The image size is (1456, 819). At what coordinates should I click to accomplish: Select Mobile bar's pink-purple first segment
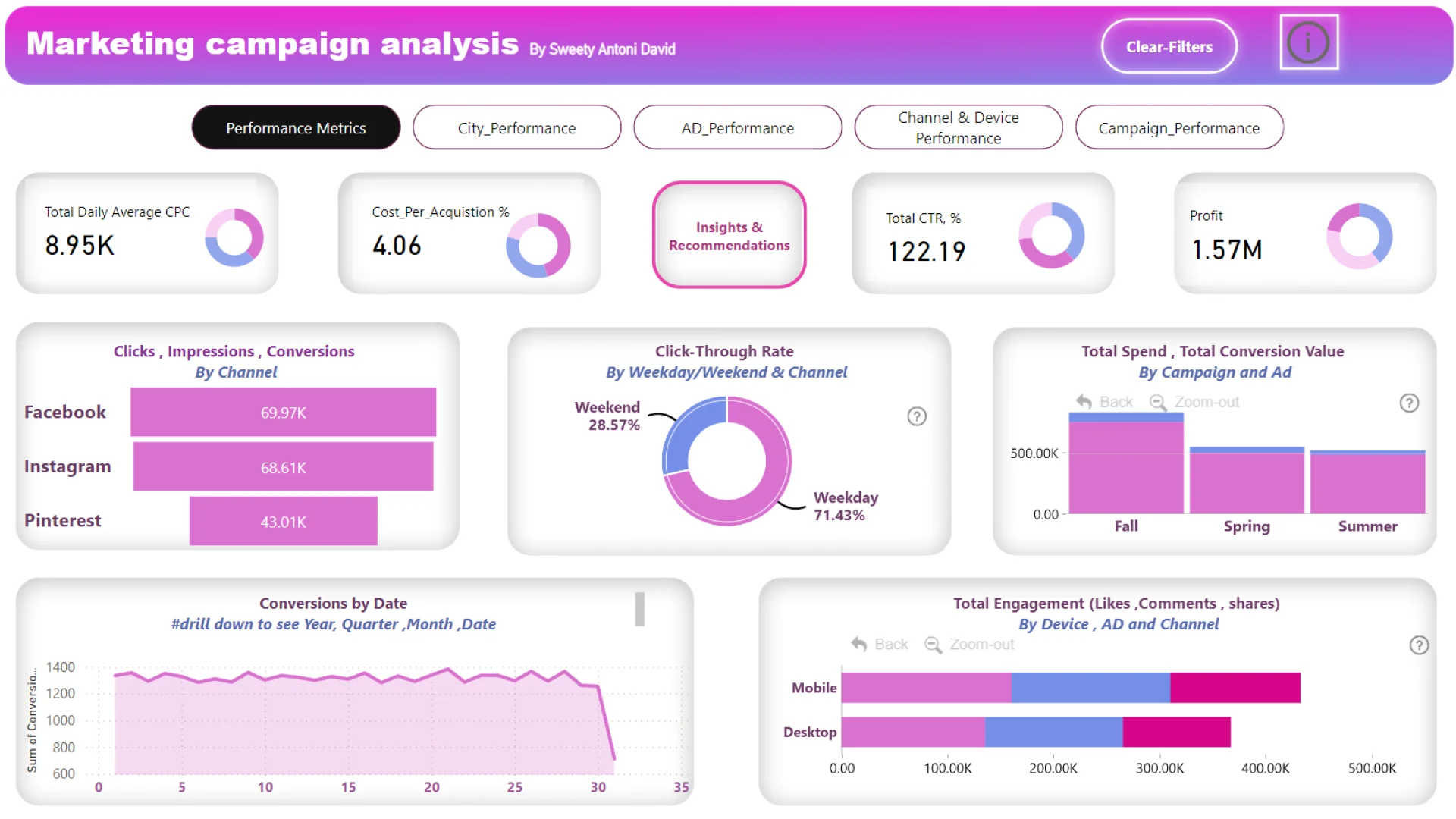[926, 688]
